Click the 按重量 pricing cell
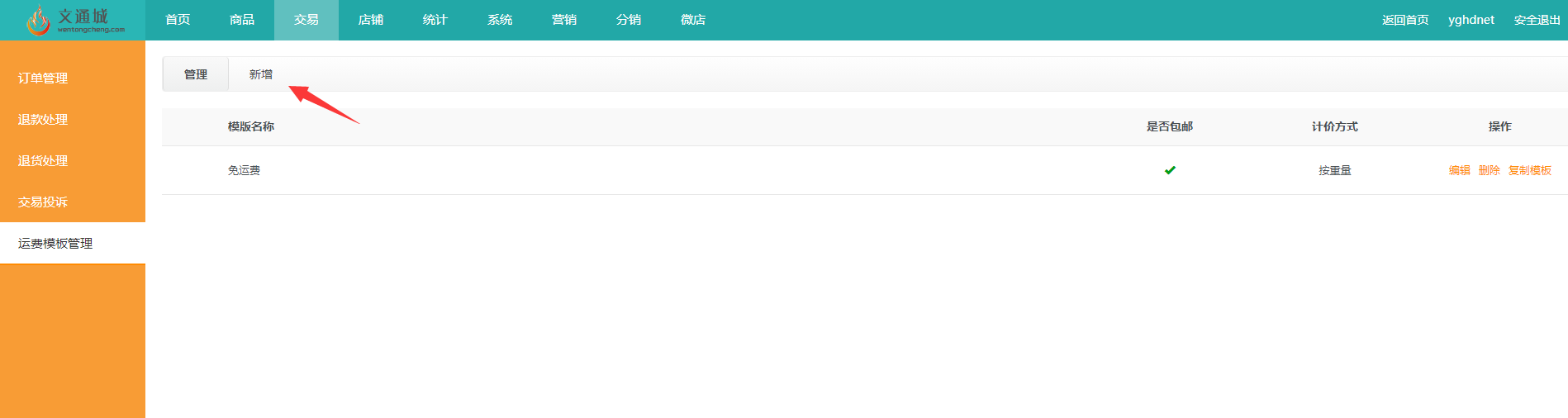The height and width of the screenshot is (418, 1568). pyautogui.click(x=1335, y=170)
